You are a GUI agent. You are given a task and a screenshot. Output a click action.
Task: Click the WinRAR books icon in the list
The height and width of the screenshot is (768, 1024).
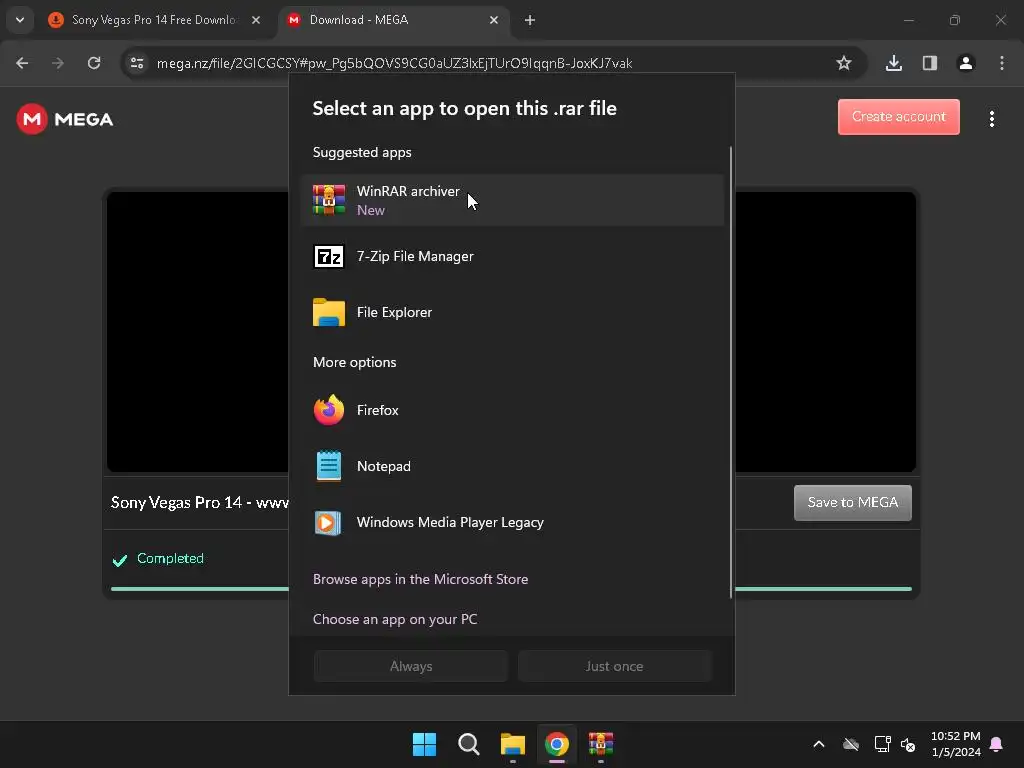point(328,200)
